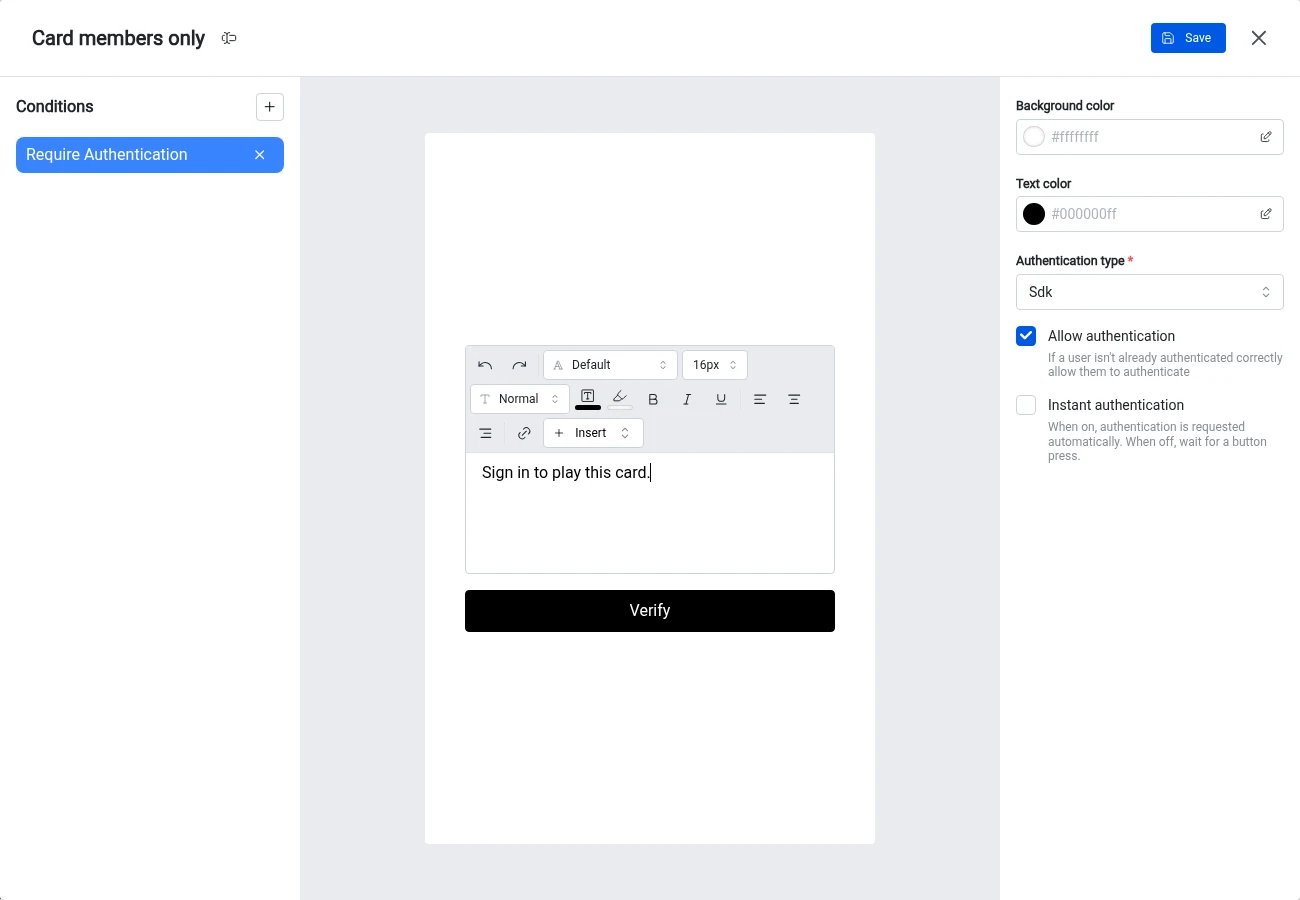Click the Background color label

click(1065, 106)
